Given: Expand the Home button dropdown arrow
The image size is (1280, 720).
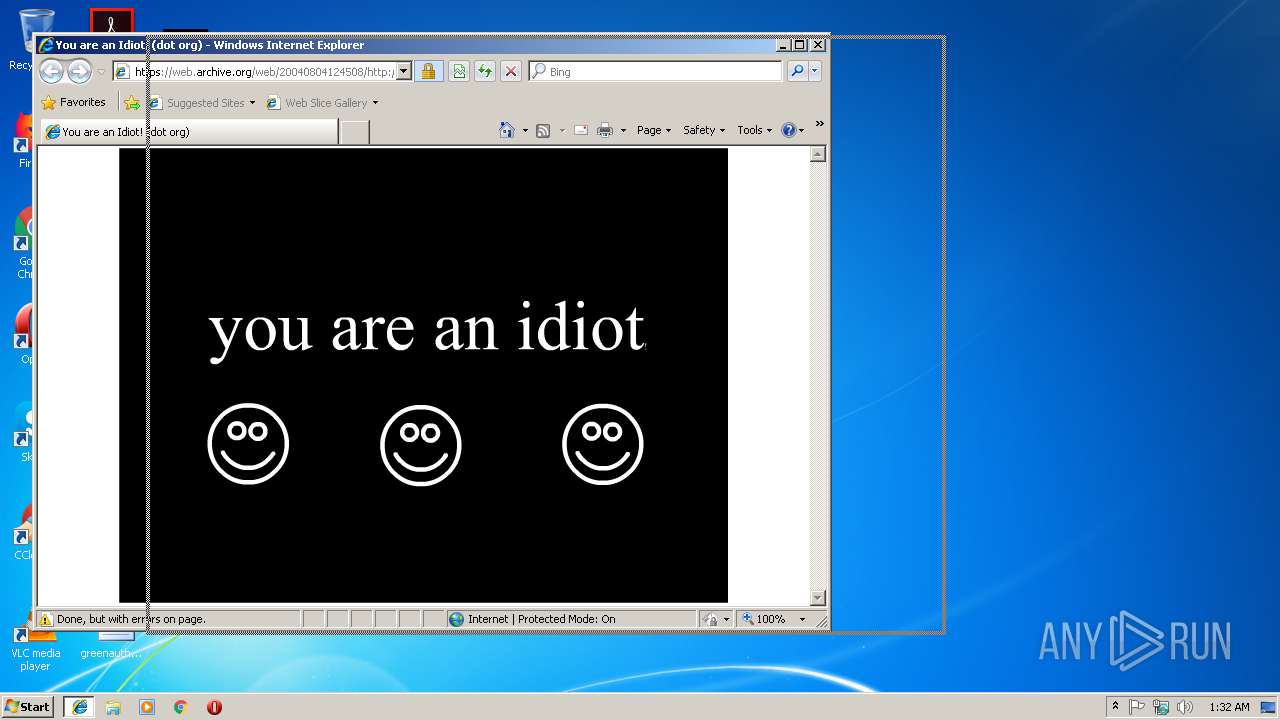Looking at the screenshot, I should click(525, 131).
